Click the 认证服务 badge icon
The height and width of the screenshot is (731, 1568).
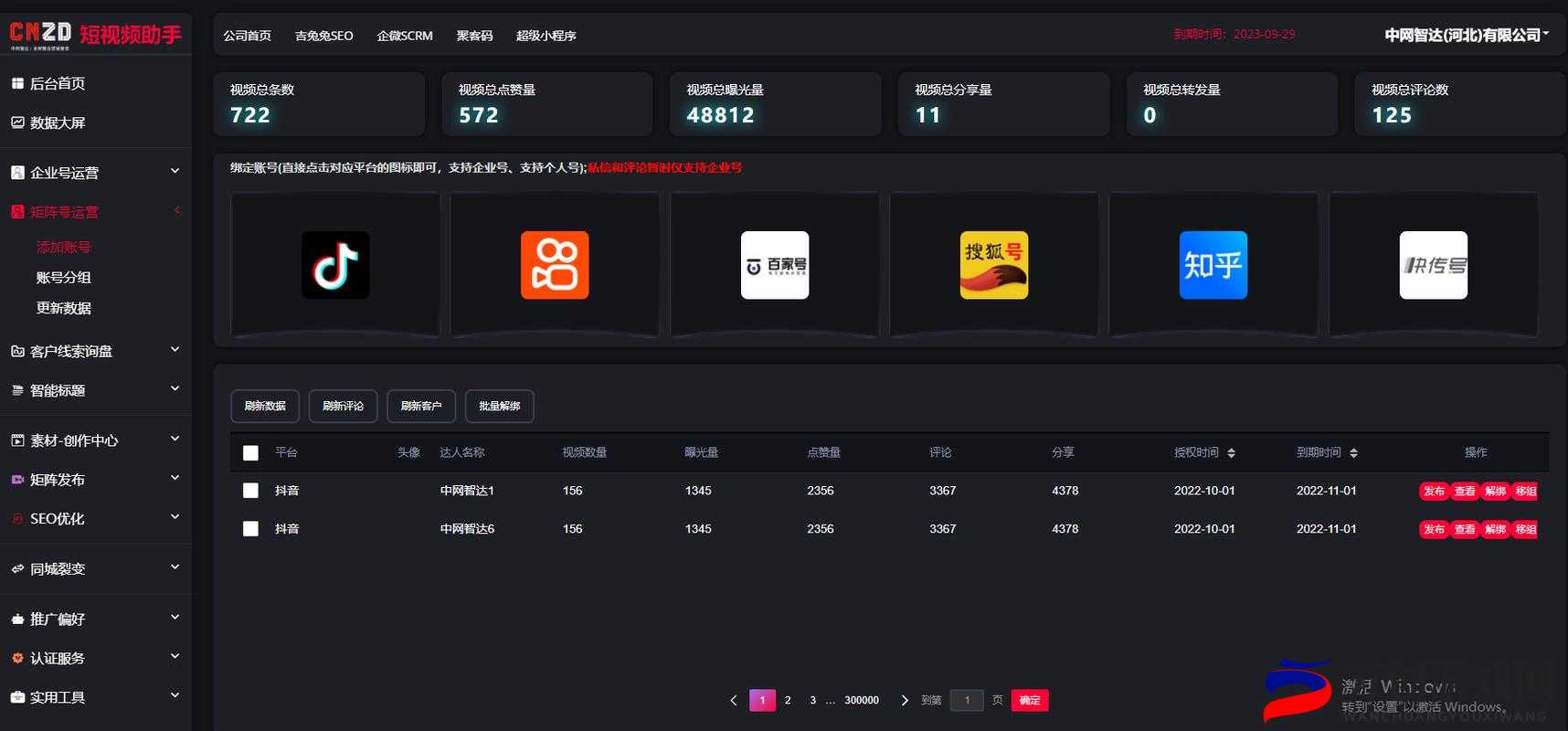point(17,658)
